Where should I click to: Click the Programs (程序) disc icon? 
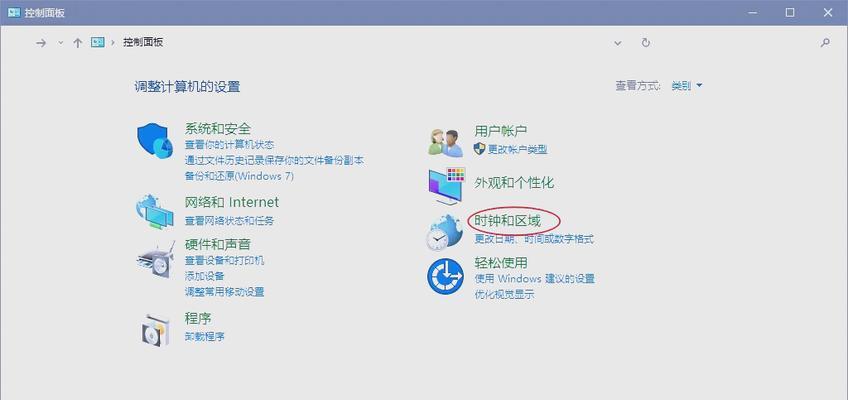click(155, 327)
